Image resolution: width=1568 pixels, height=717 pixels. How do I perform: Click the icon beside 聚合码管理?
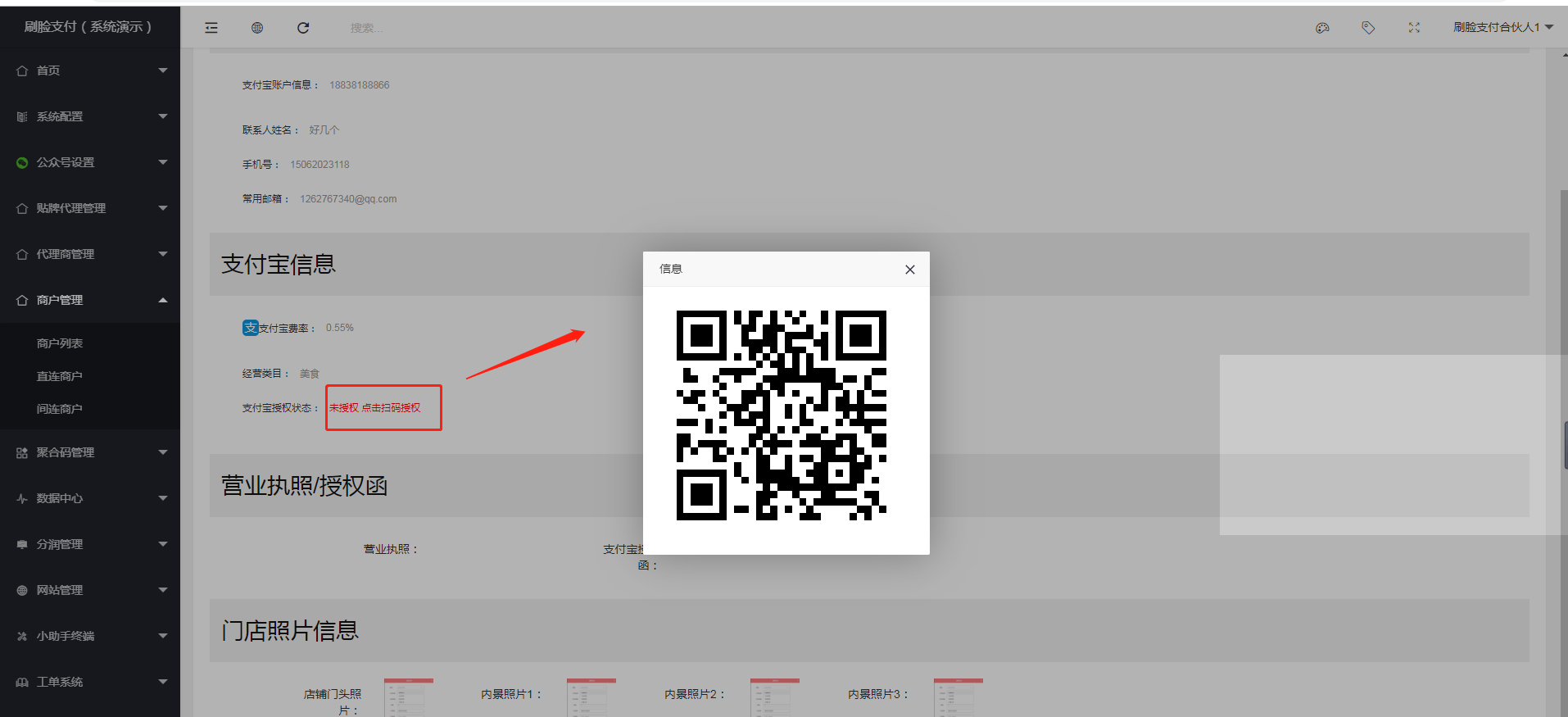(x=22, y=452)
